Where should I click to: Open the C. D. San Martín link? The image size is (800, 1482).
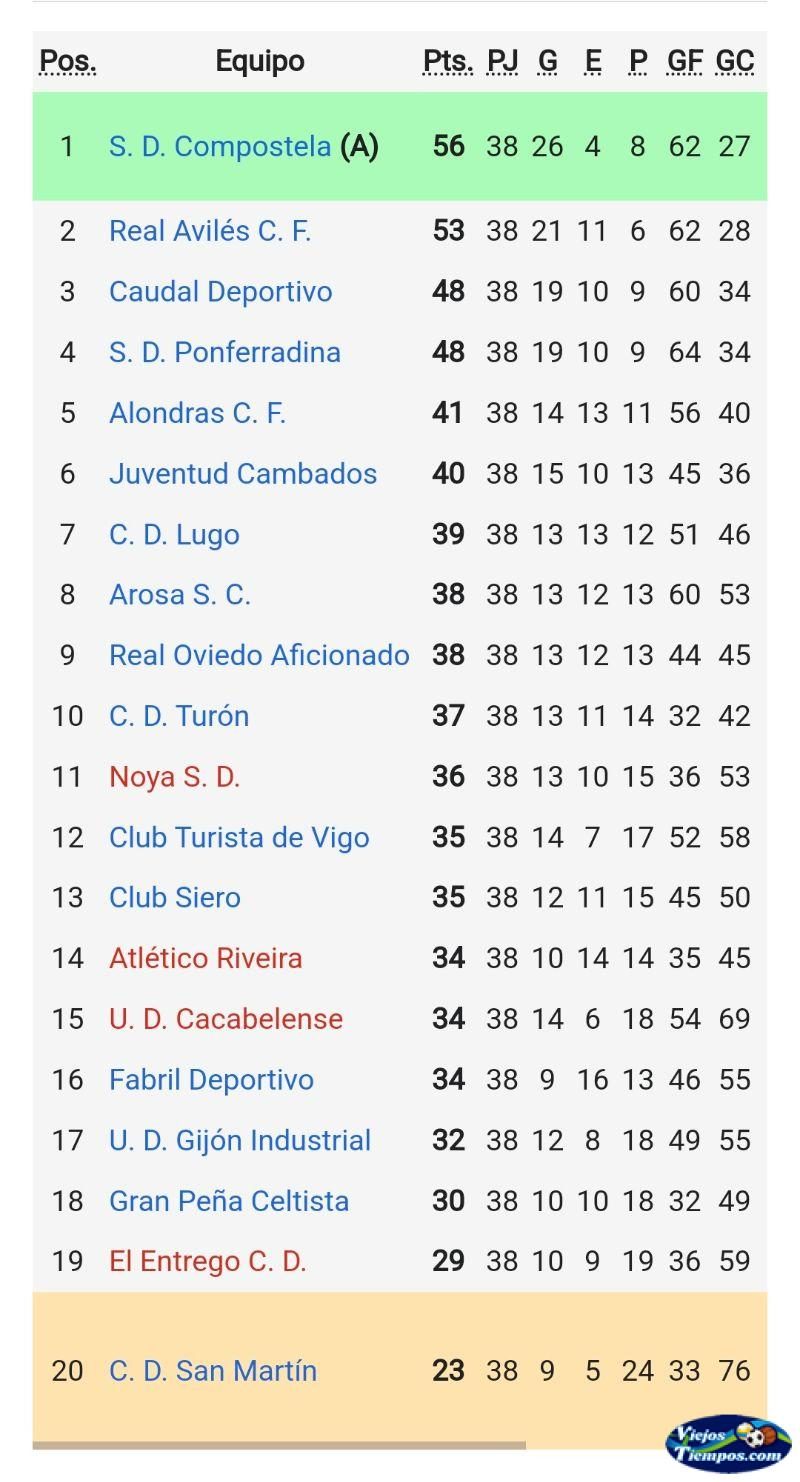coord(213,1370)
